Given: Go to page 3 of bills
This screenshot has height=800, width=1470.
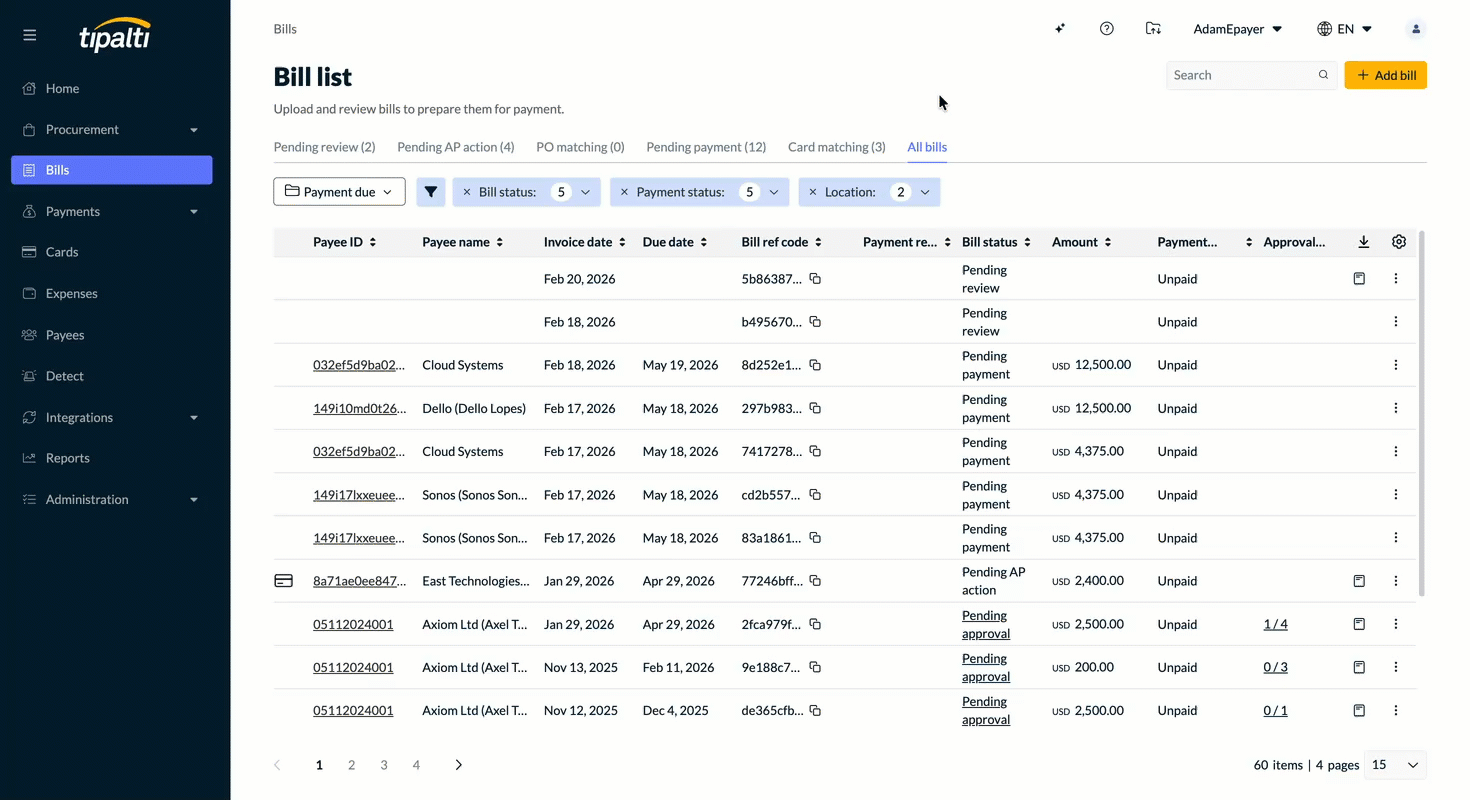Looking at the screenshot, I should click(x=384, y=765).
